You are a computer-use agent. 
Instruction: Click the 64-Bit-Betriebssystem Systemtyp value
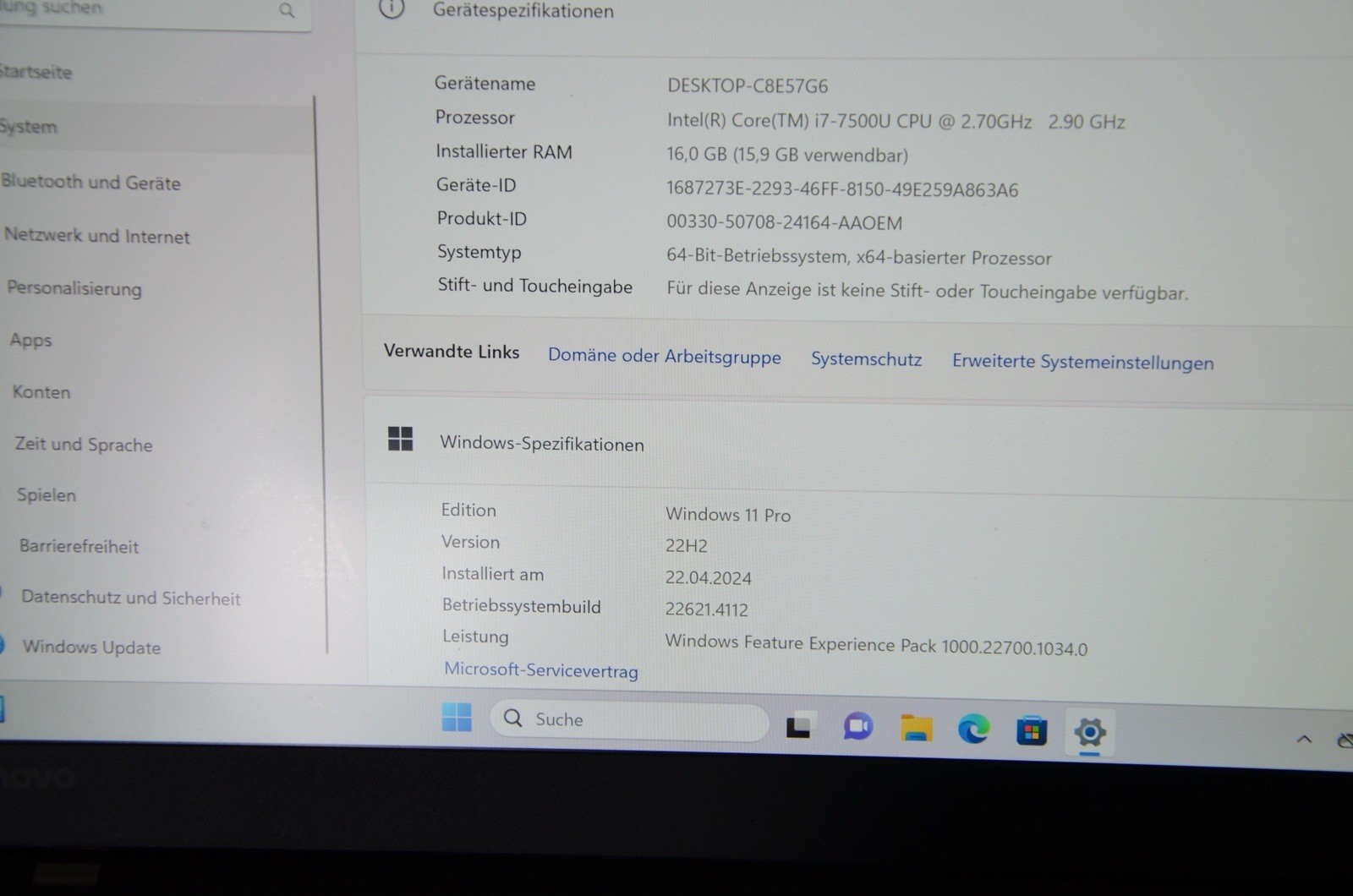858,257
